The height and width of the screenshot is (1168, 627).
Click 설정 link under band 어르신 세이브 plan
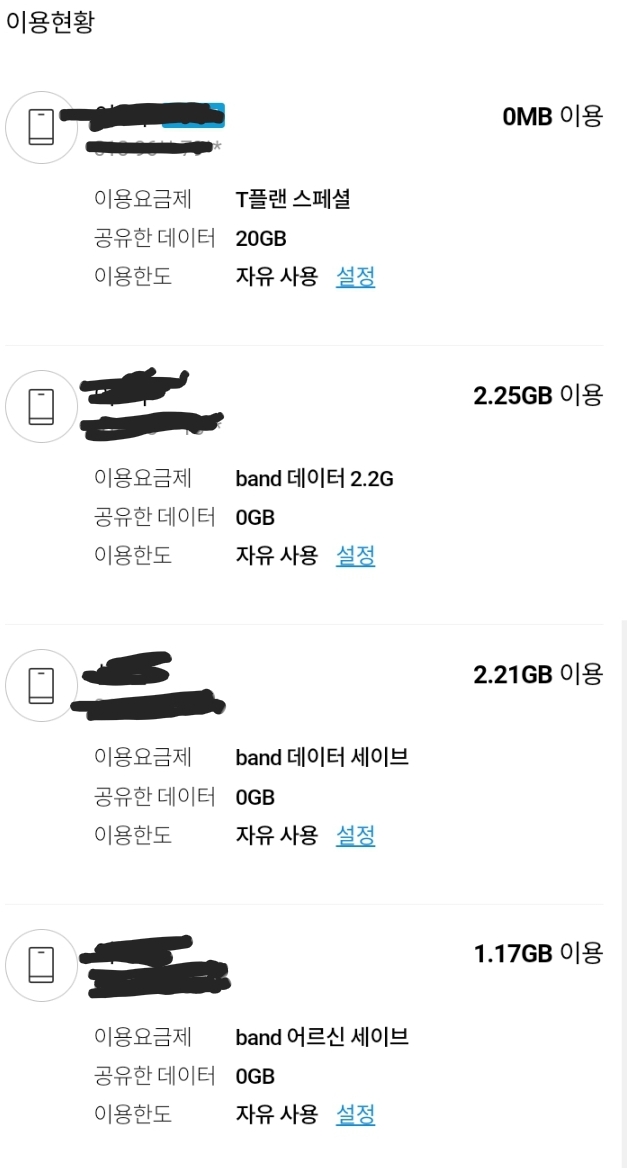(355, 1114)
